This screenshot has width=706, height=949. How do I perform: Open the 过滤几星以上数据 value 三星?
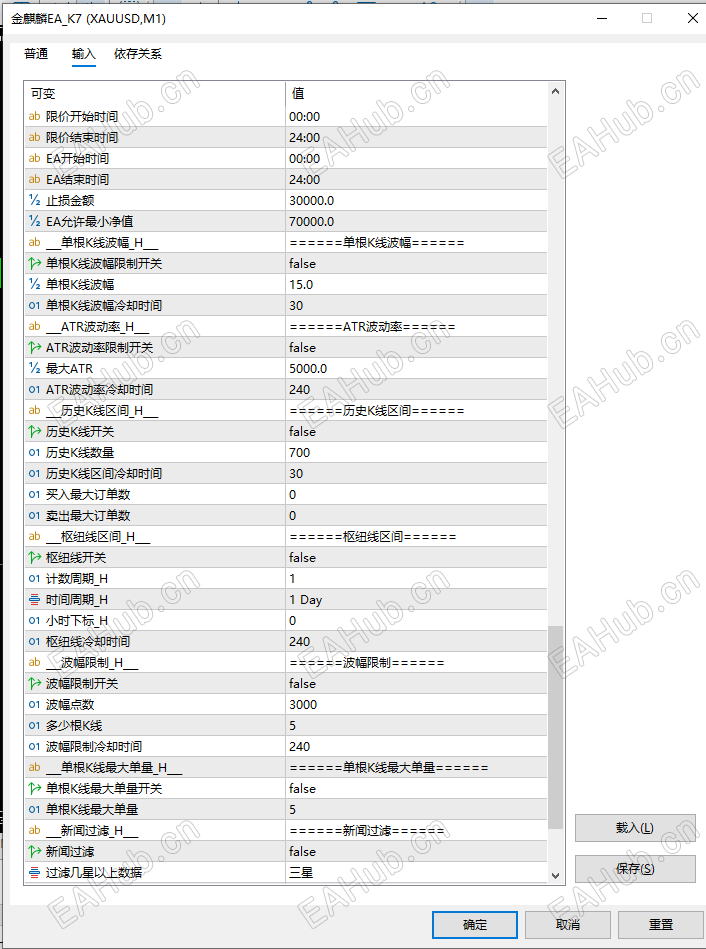pyautogui.click(x=301, y=872)
